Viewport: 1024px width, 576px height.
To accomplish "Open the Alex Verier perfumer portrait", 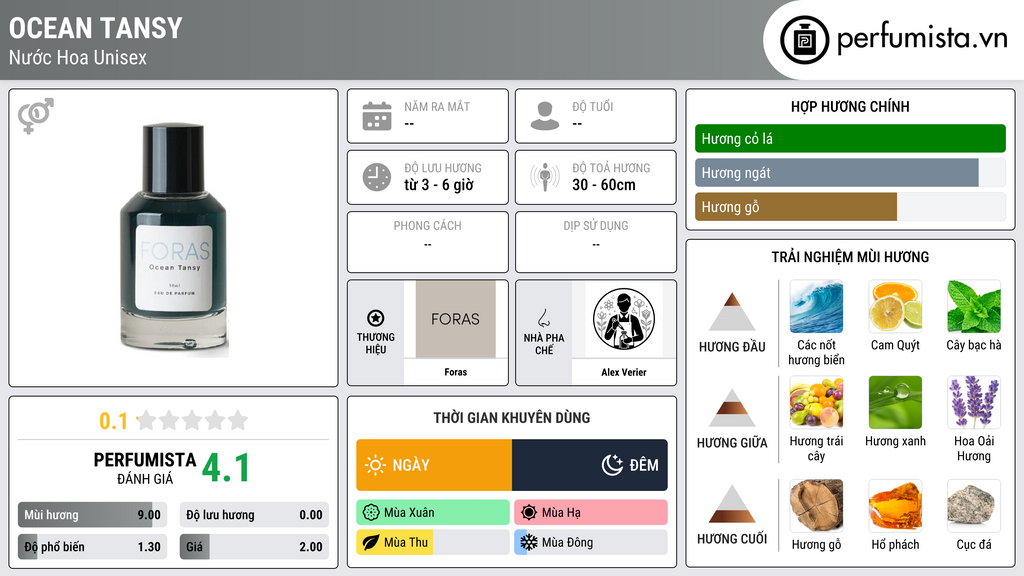I will 624,319.
